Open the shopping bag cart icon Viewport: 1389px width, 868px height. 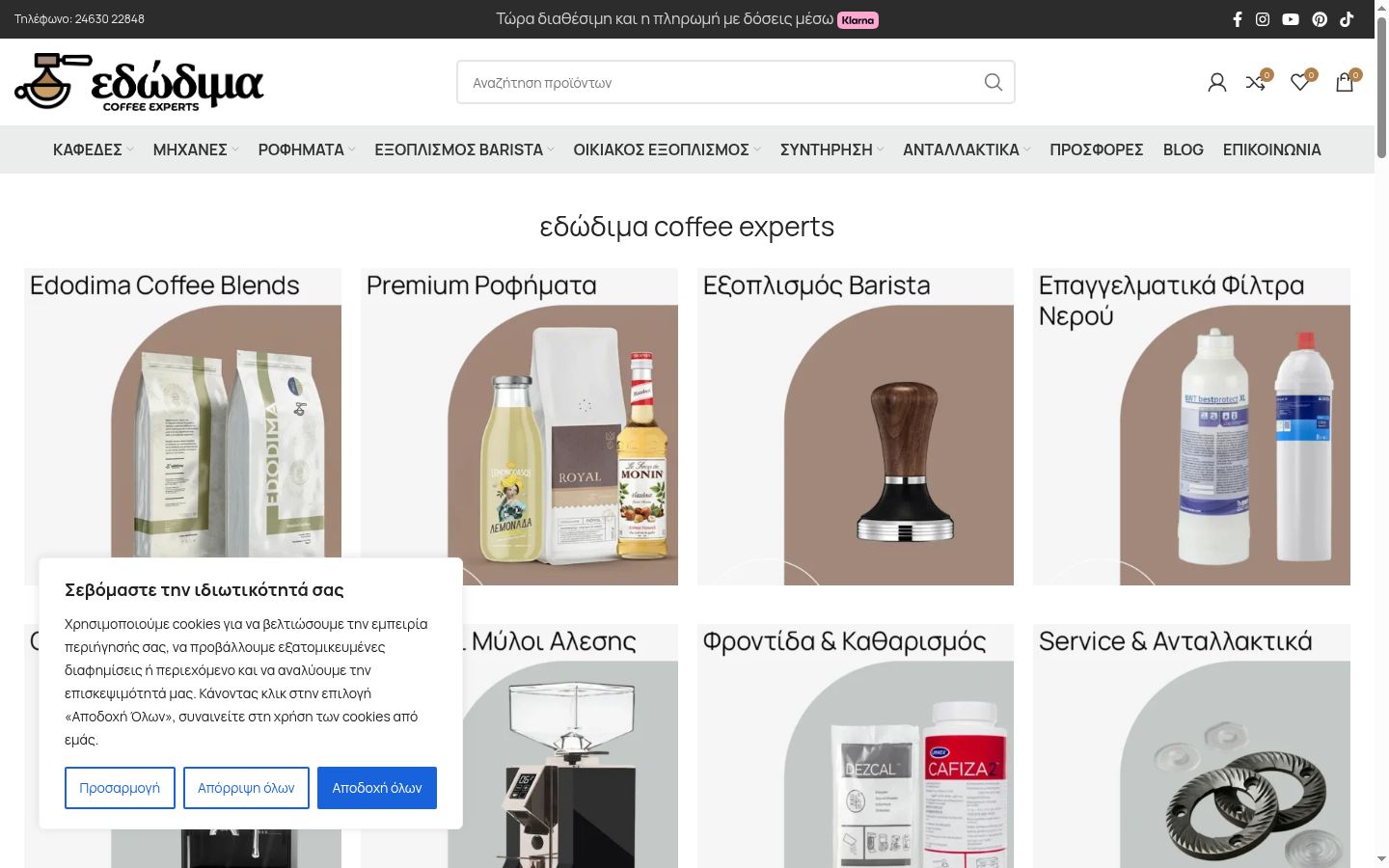(1345, 83)
